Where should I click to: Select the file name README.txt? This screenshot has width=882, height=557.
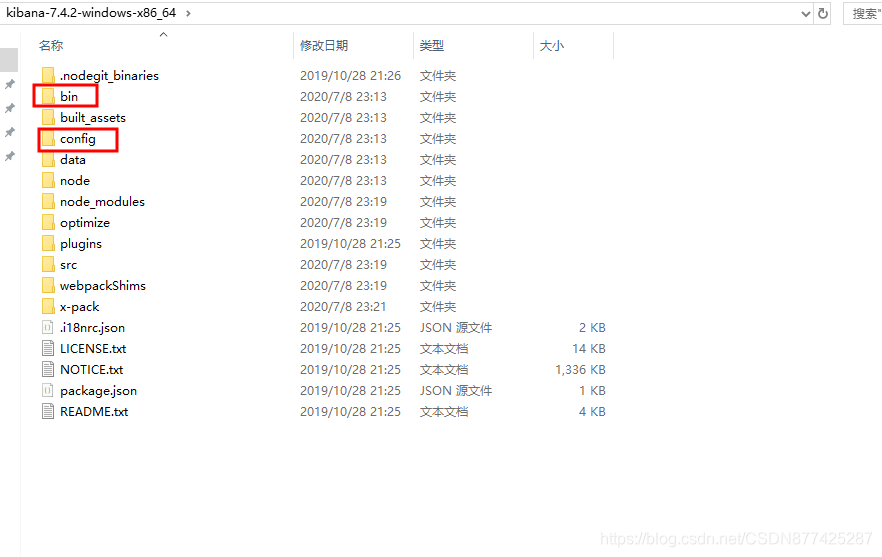point(94,412)
